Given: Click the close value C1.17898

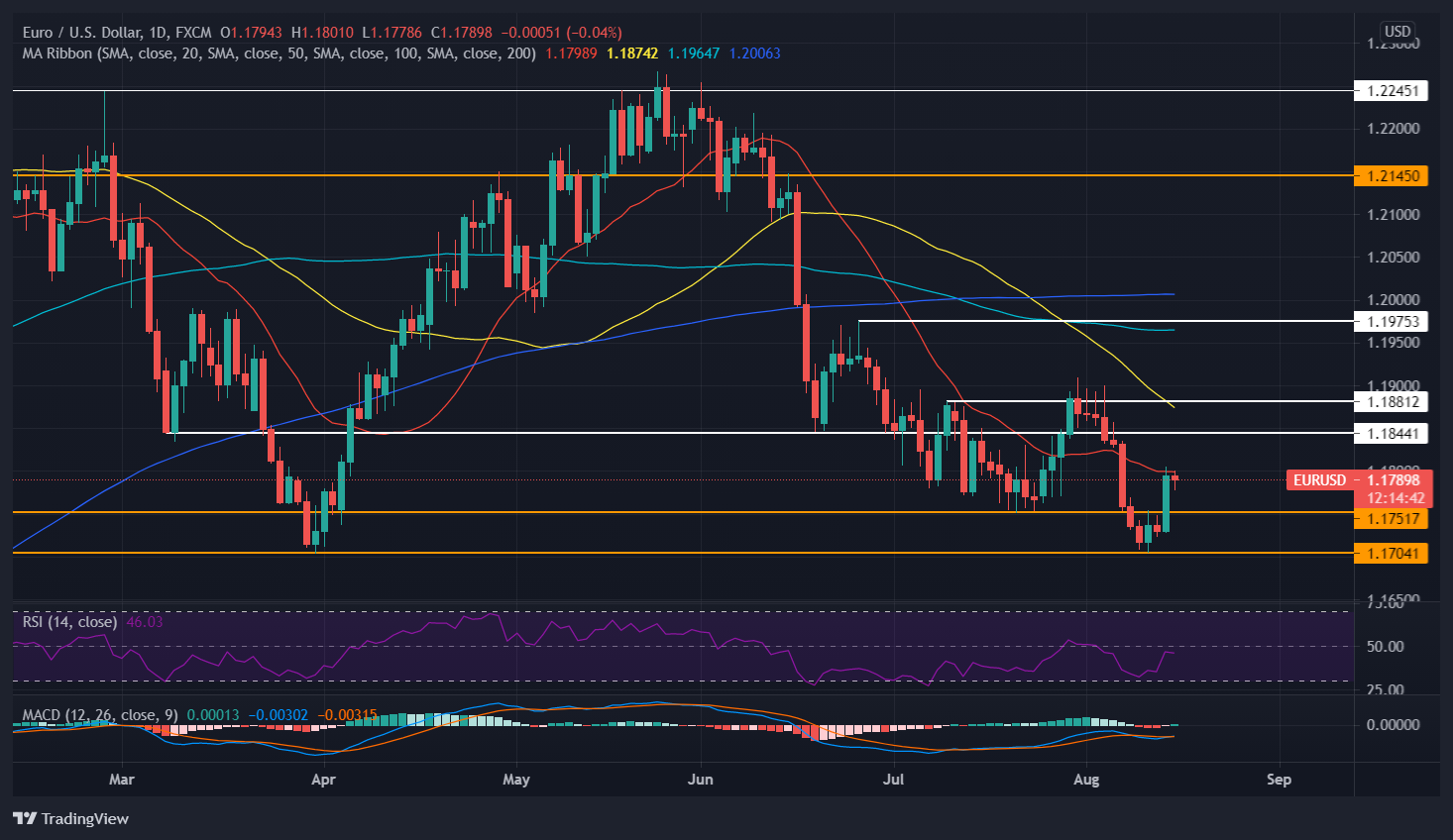Looking at the screenshot, I should click(461, 33).
